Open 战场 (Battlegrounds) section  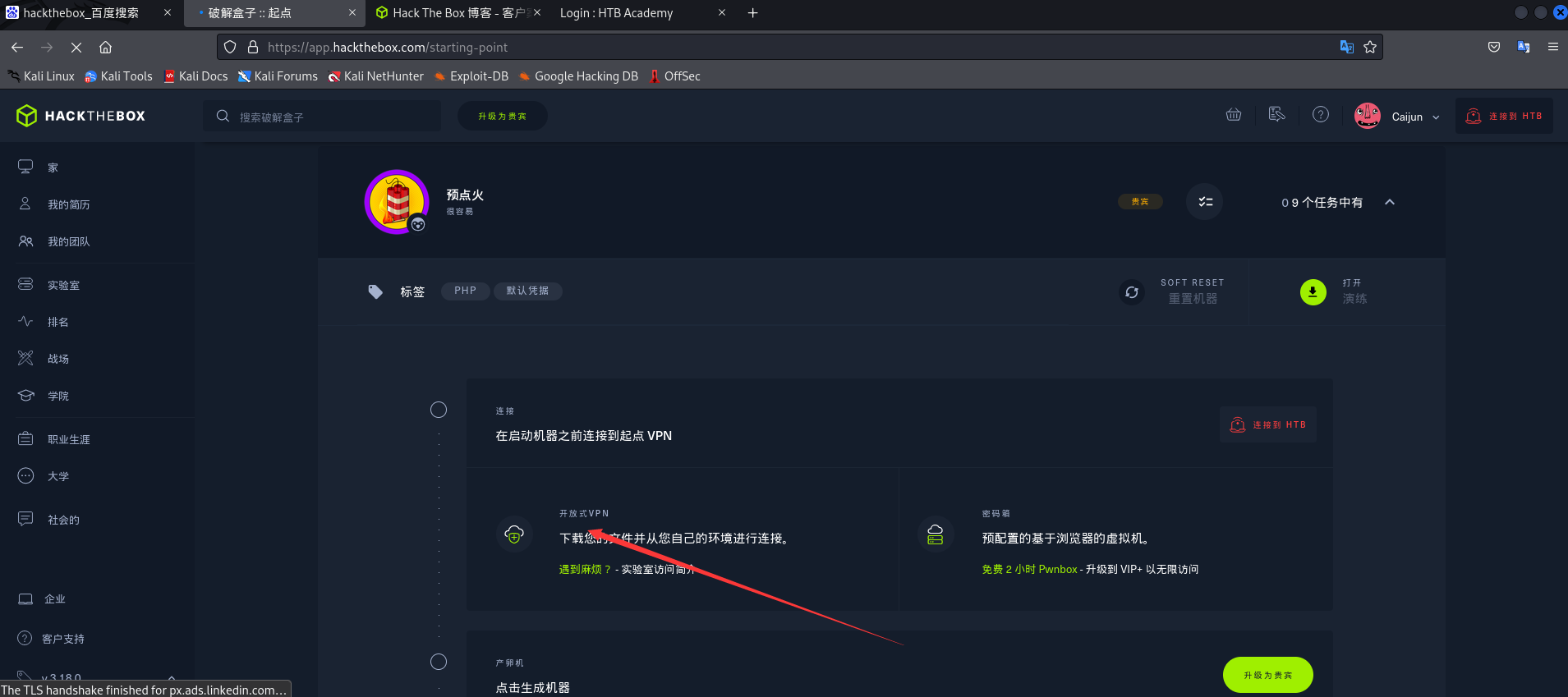(x=57, y=359)
